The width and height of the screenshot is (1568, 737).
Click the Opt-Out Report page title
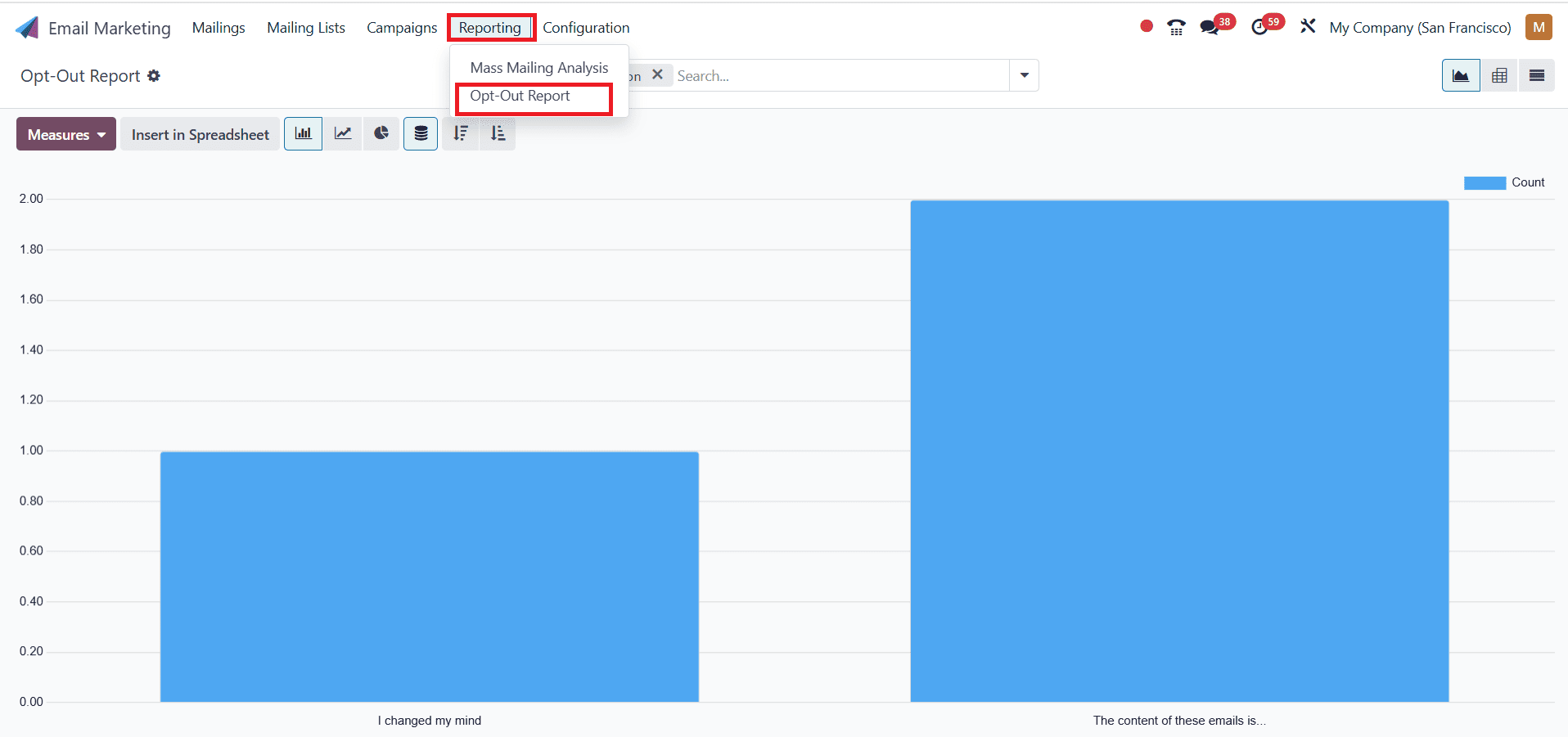click(x=80, y=76)
